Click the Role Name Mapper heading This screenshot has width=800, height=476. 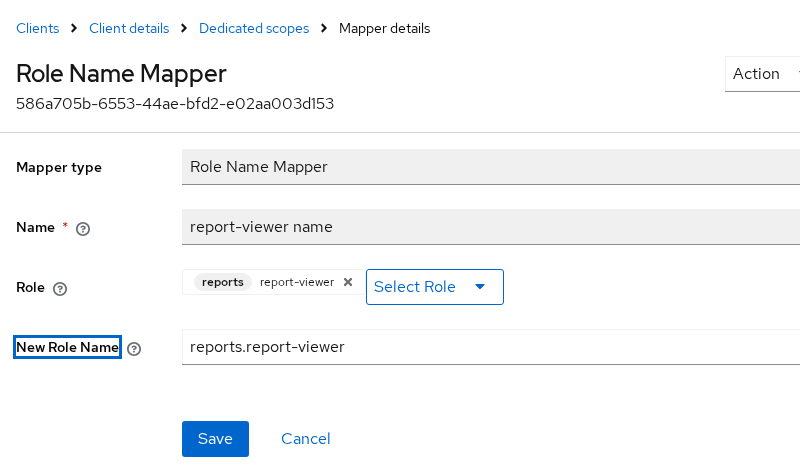(x=121, y=73)
